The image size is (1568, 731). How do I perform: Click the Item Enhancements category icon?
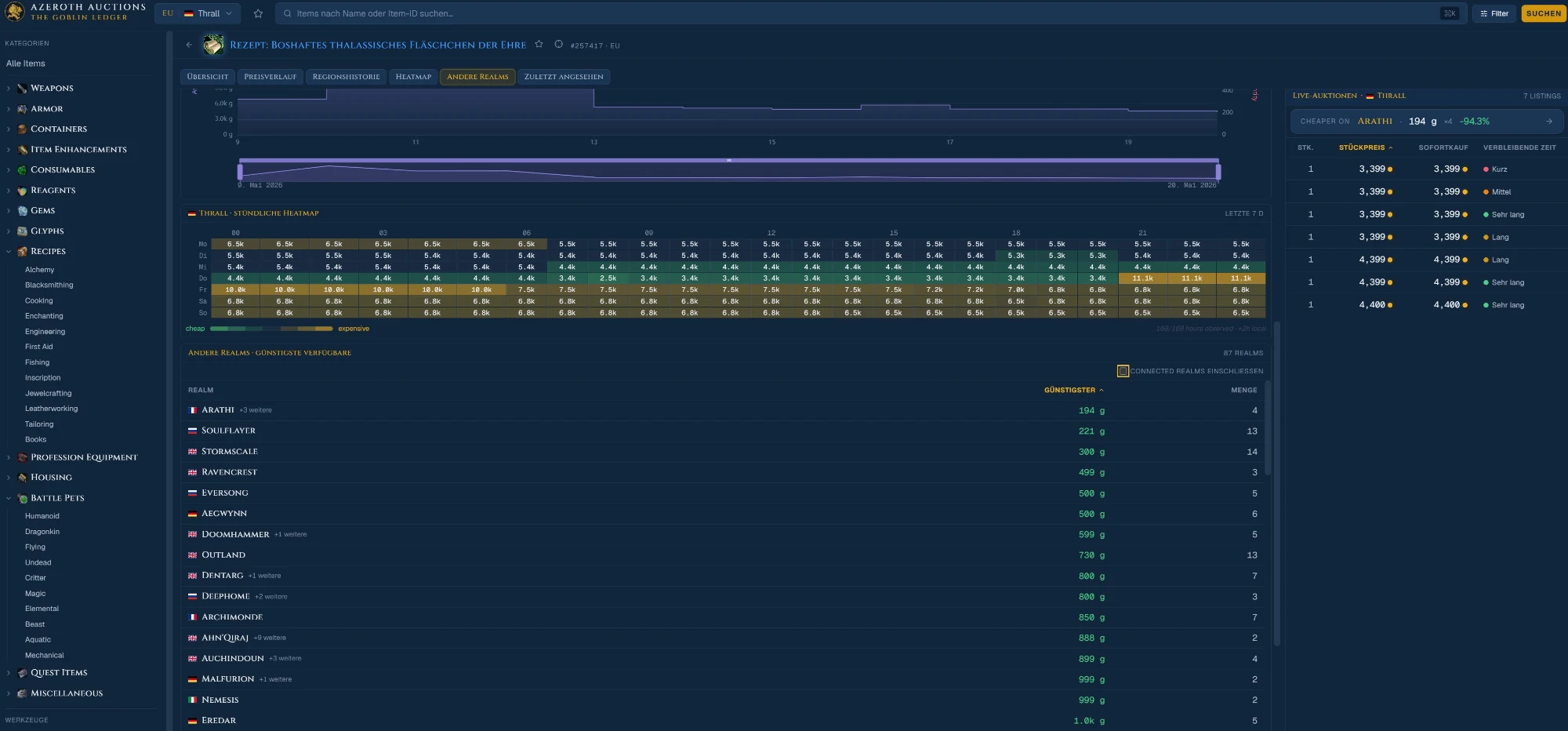point(22,150)
